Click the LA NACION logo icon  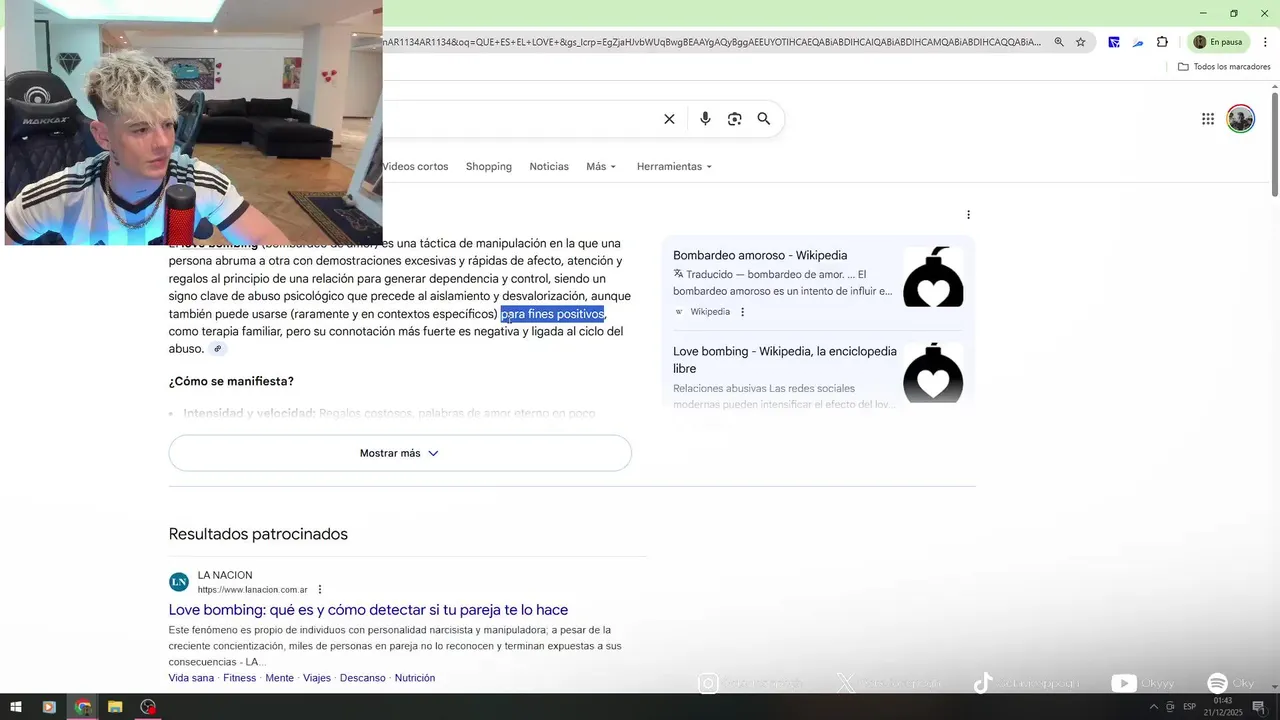179,582
